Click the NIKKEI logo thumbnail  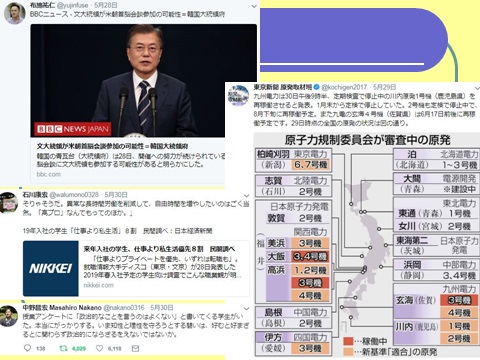[51, 269]
